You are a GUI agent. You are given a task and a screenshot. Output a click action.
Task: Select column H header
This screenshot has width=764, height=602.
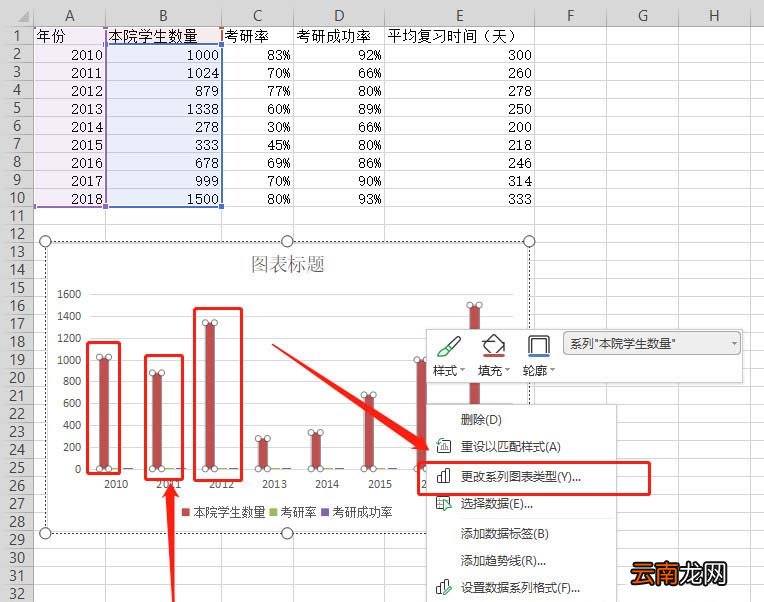click(x=714, y=16)
